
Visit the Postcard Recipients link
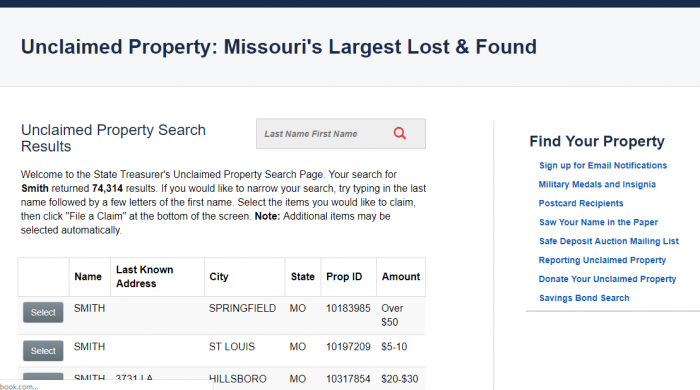pos(581,203)
